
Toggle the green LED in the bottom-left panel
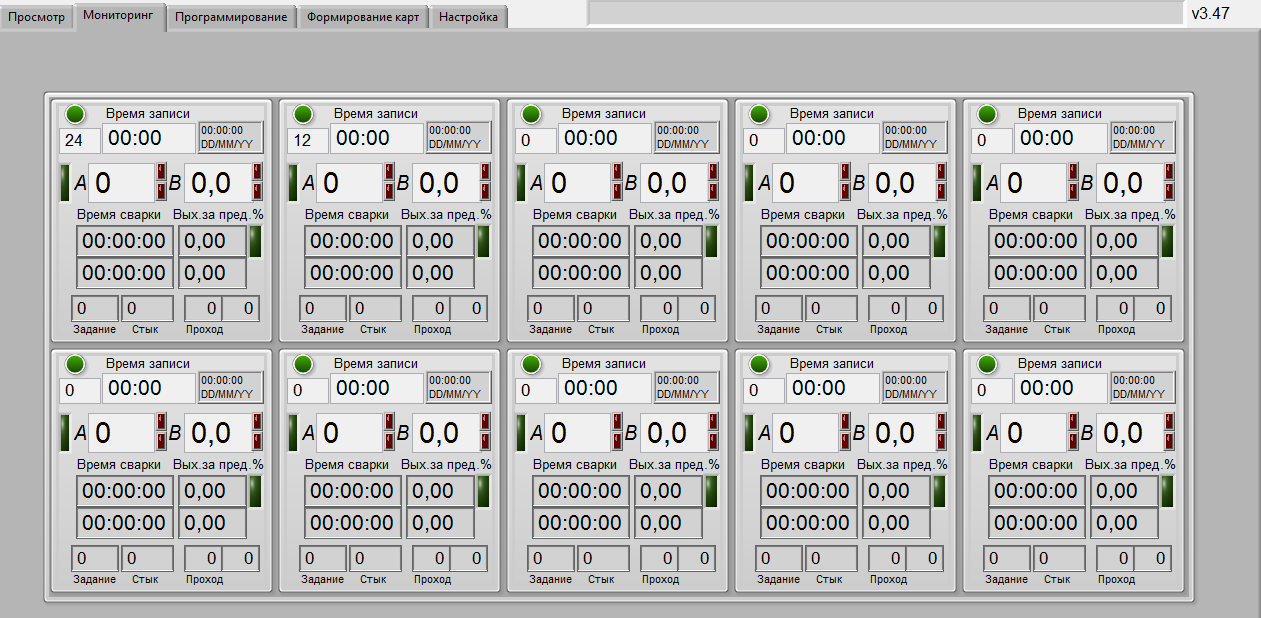(76, 364)
